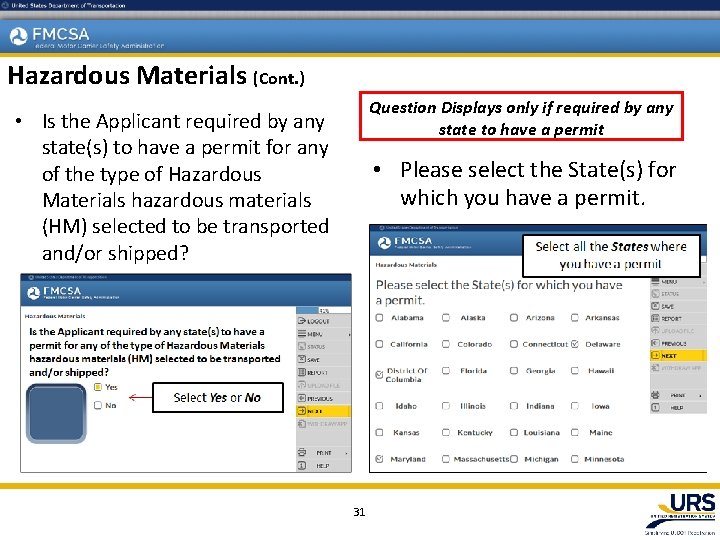This screenshot has width=720, height=540.
Task: Uncheck the Maryland checkbox
Action: [x=379, y=459]
